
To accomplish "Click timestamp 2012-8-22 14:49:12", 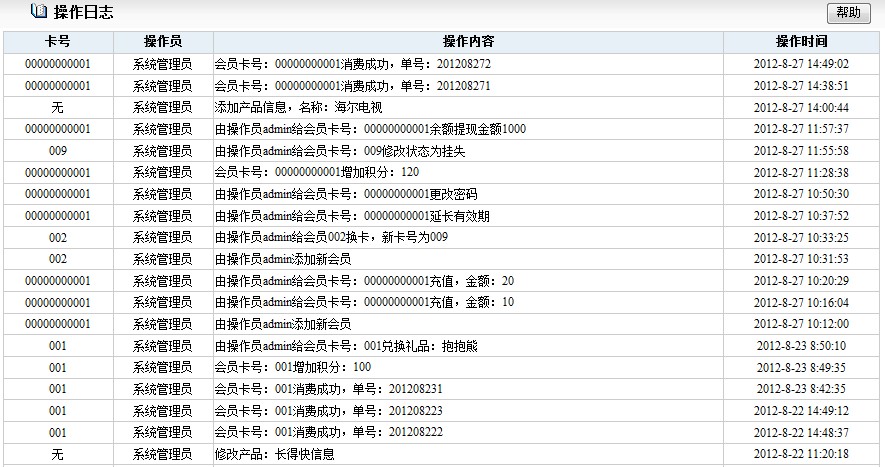I will (801, 411).
